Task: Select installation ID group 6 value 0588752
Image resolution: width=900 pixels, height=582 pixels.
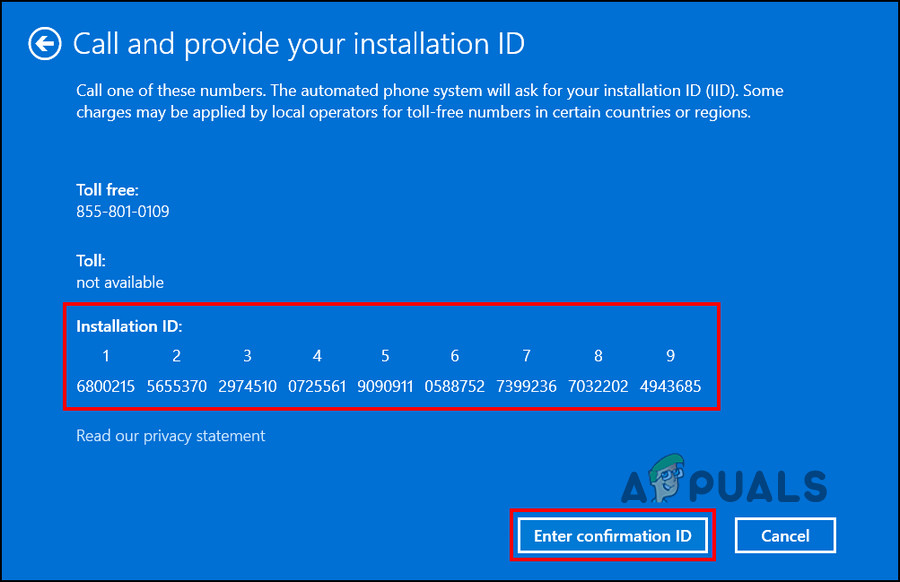Action: tap(455, 386)
